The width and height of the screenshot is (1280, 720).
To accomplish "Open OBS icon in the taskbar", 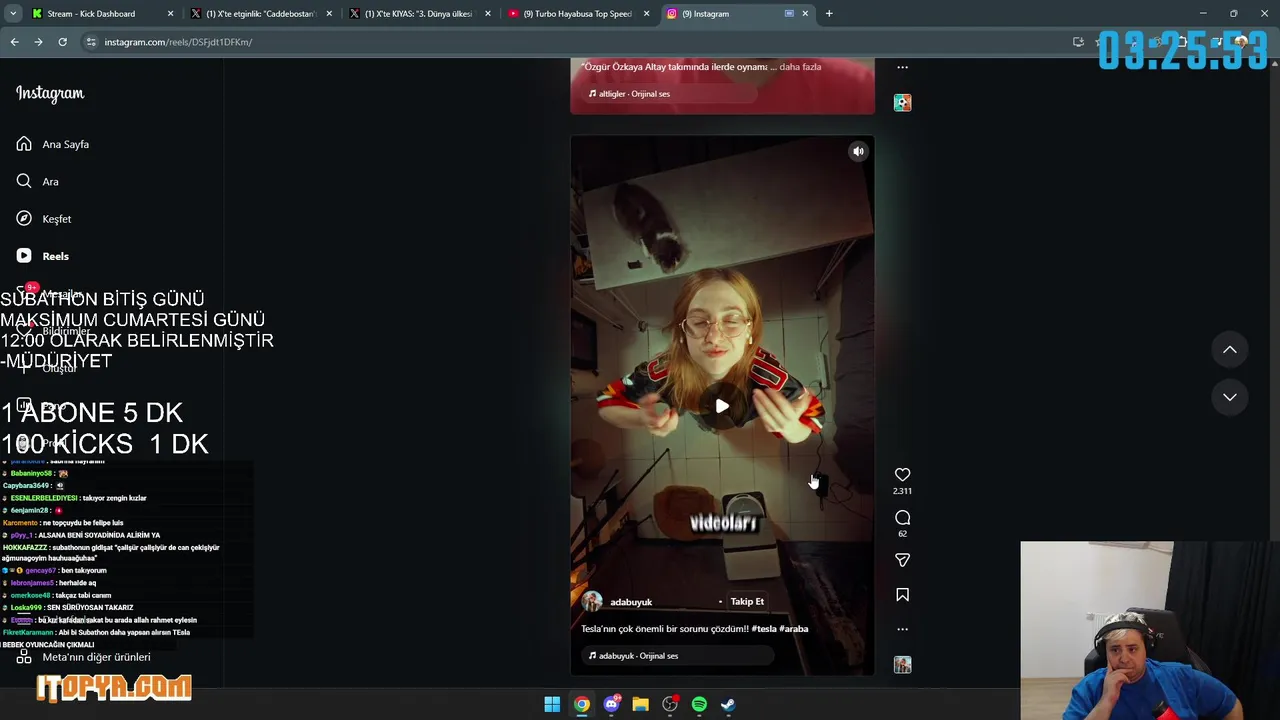I will (x=670, y=704).
